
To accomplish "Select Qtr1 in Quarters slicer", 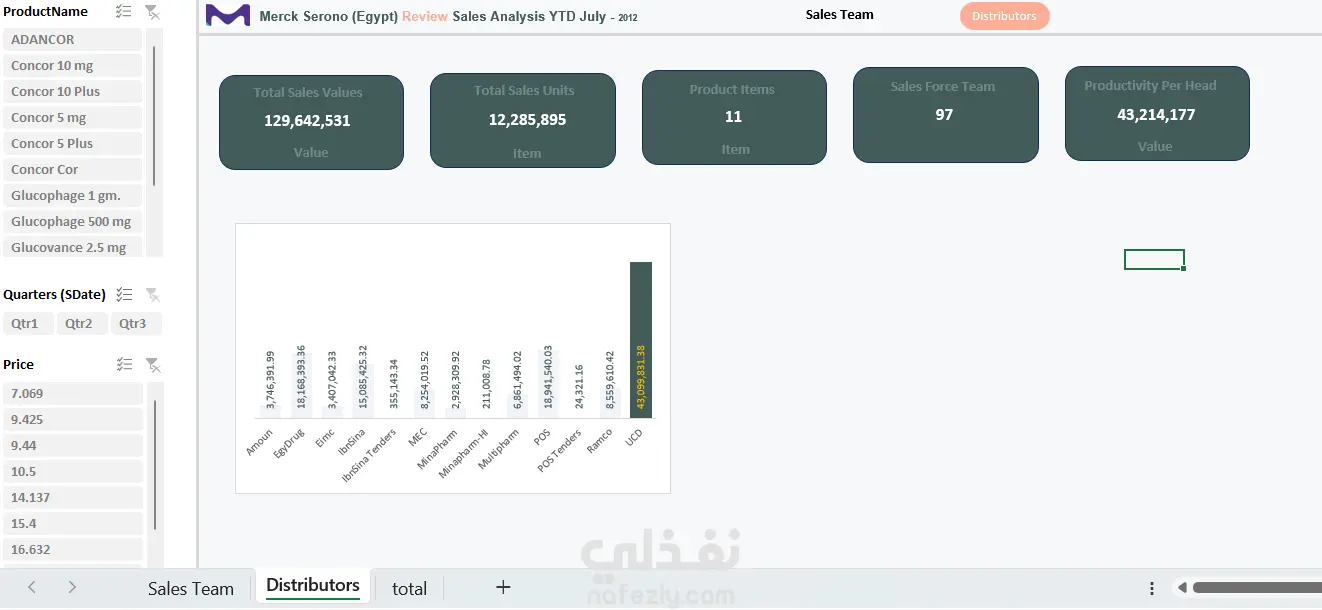I will pos(29,323).
